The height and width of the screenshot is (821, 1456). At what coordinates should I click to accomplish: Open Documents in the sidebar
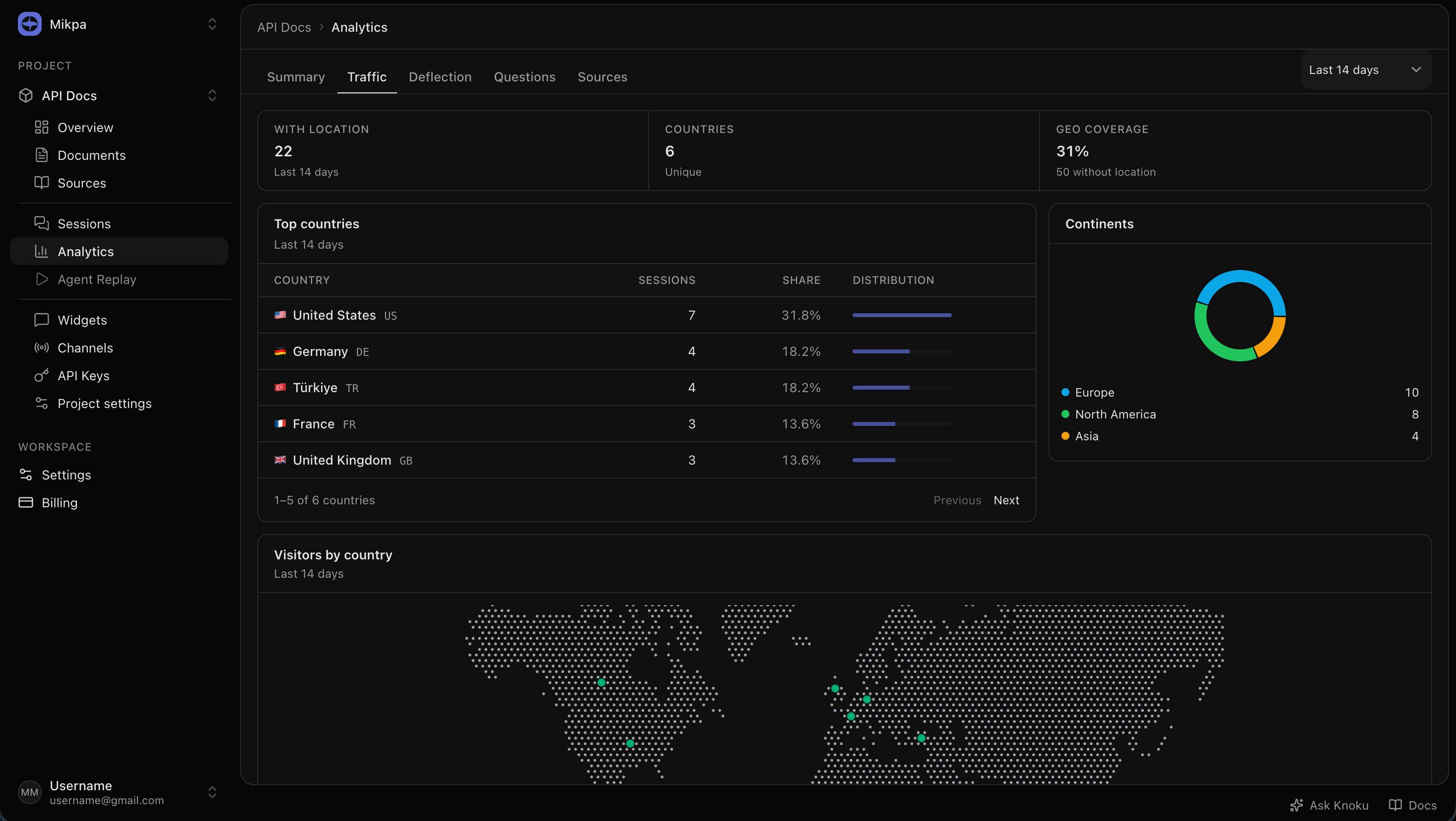tap(119, 155)
